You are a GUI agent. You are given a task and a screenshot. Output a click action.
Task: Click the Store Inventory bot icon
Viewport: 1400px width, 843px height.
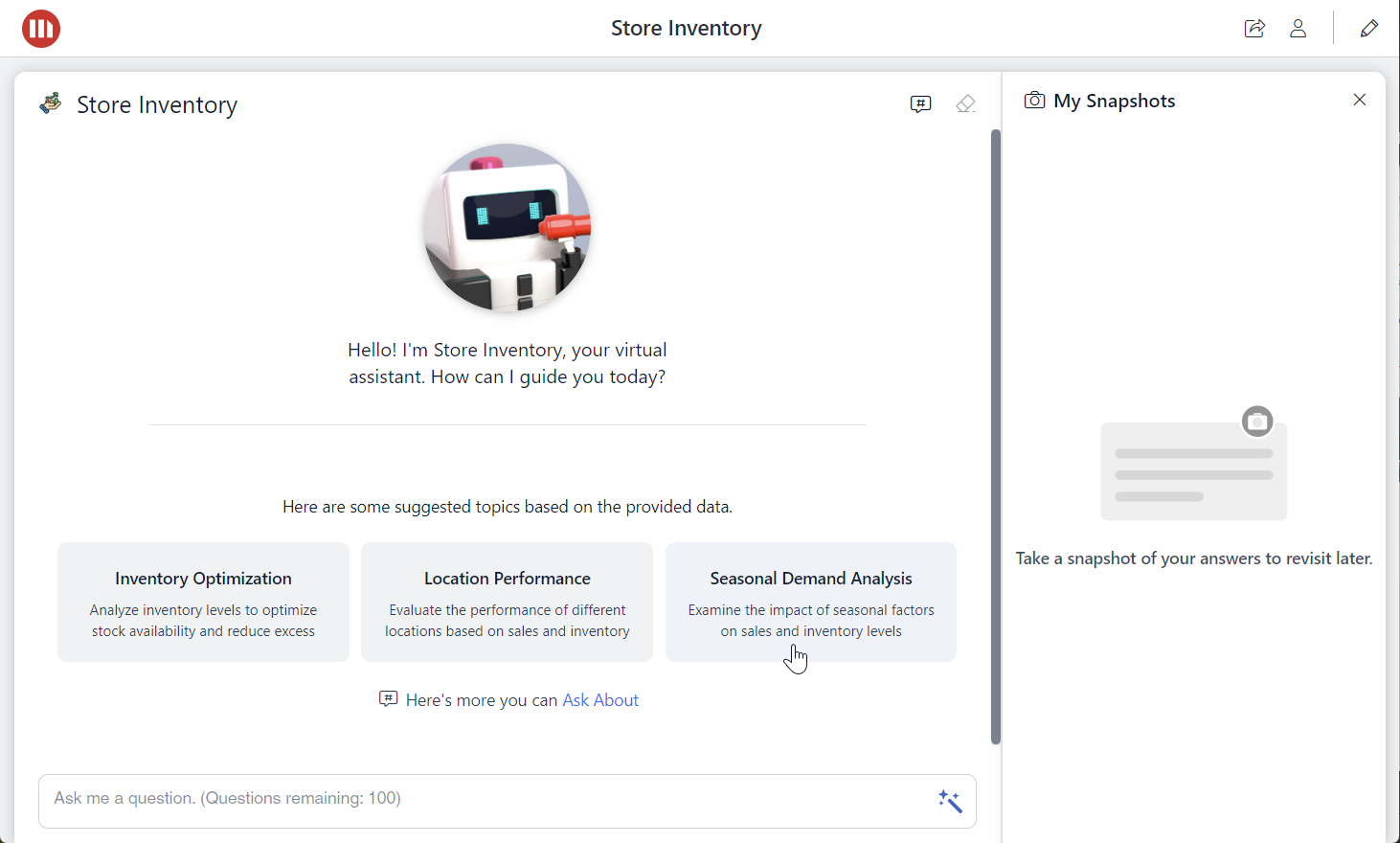(51, 103)
